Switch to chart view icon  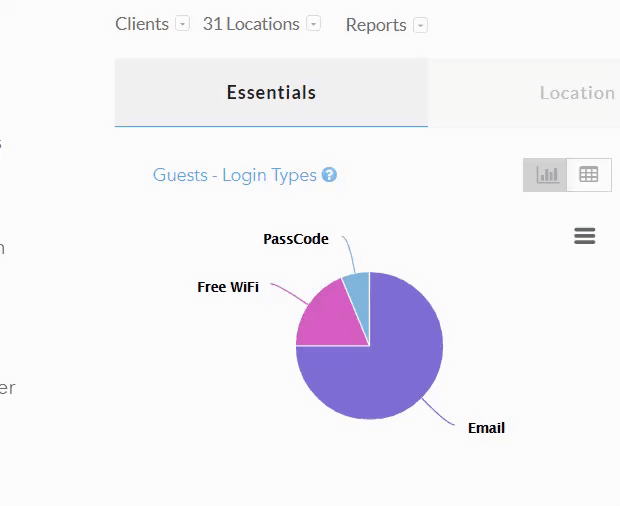pos(545,175)
